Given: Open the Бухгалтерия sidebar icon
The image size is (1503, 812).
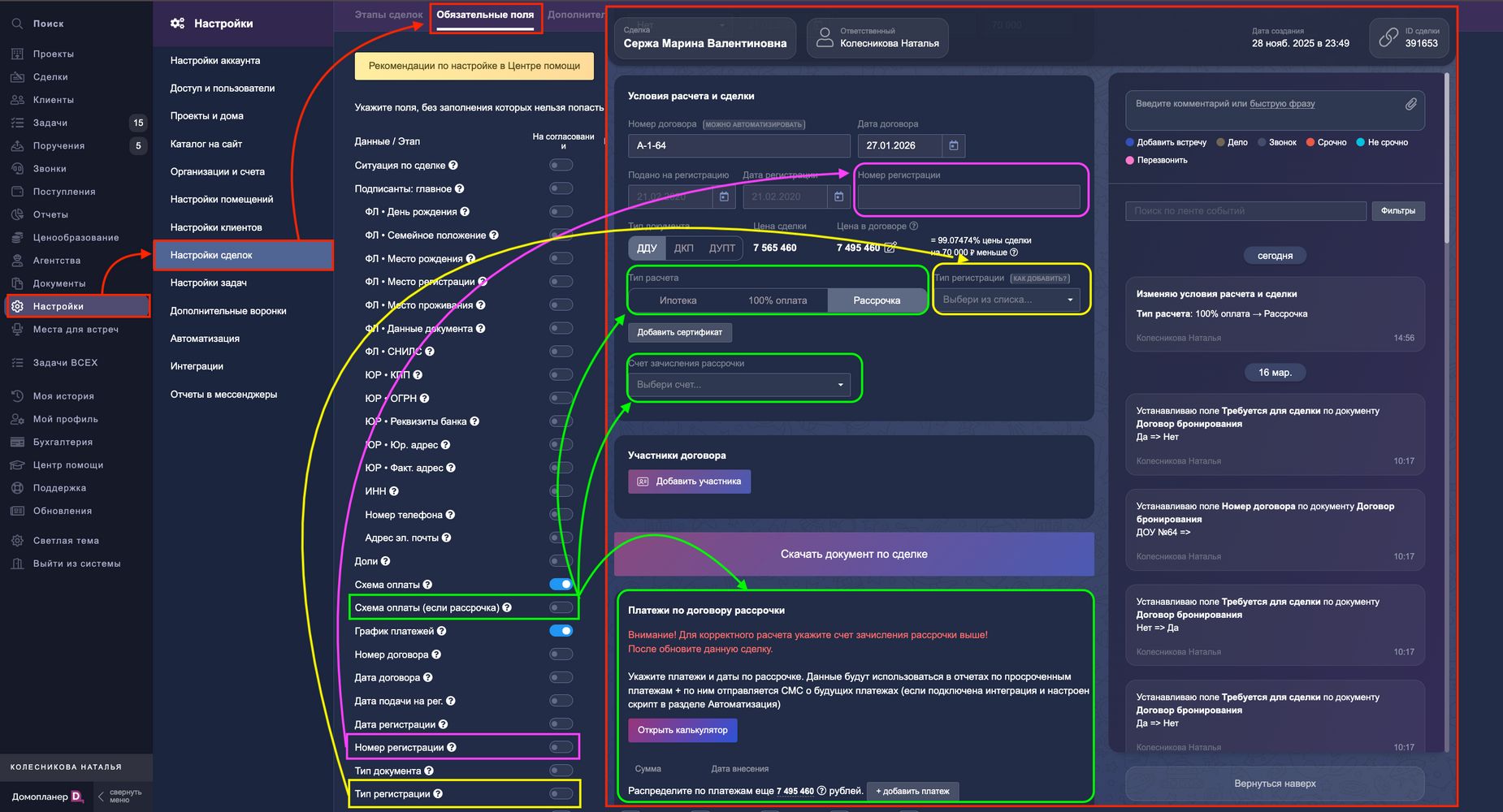Looking at the screenshot, I should [17, 442].
